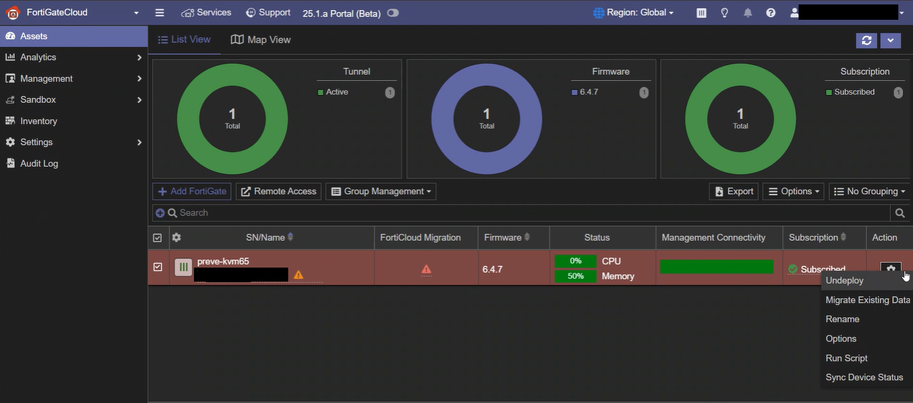Select Sync Device Status from the menu
Screen dimensions: 913x403
[867, 377]
